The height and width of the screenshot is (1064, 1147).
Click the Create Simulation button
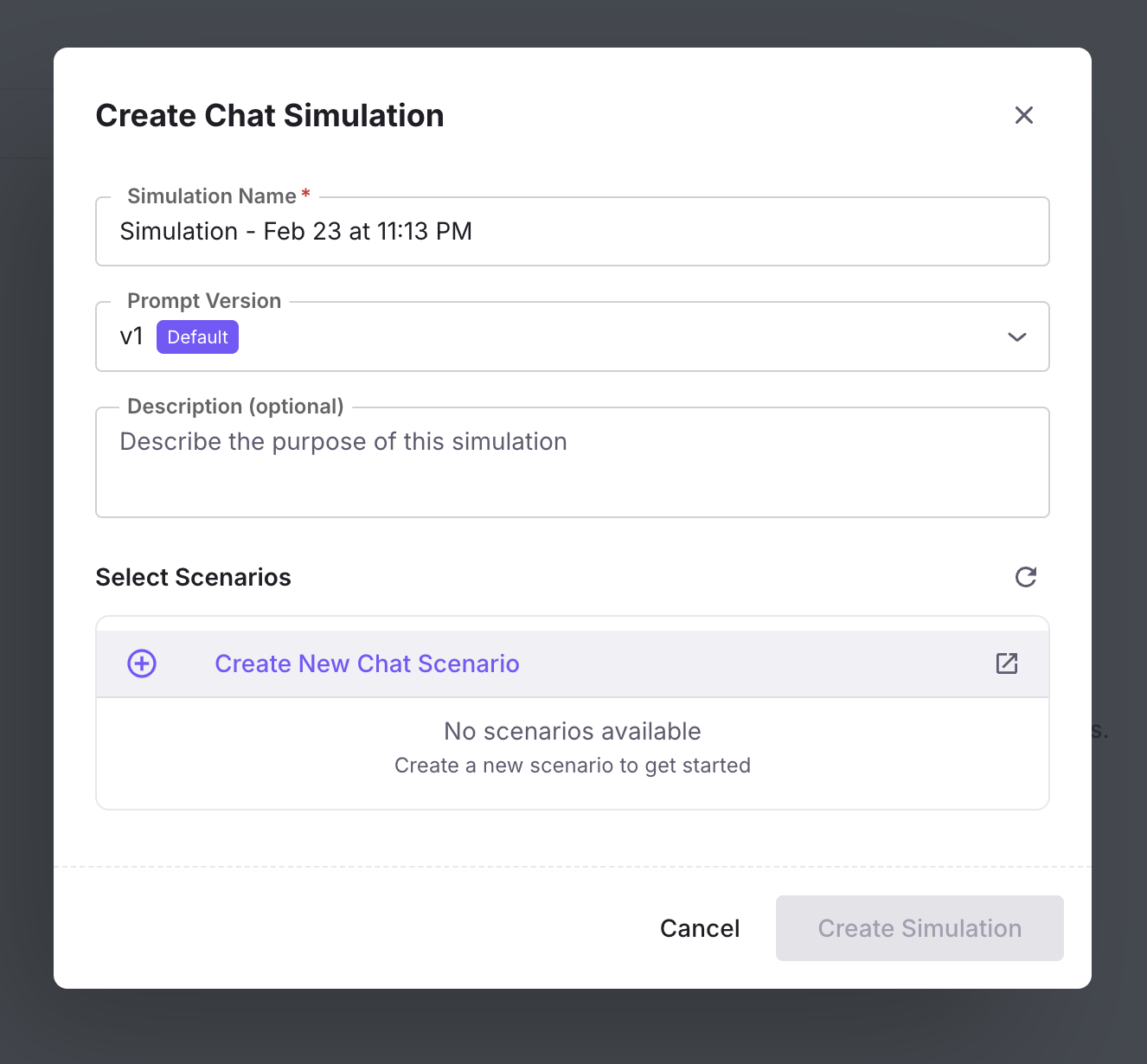point(920,927)
